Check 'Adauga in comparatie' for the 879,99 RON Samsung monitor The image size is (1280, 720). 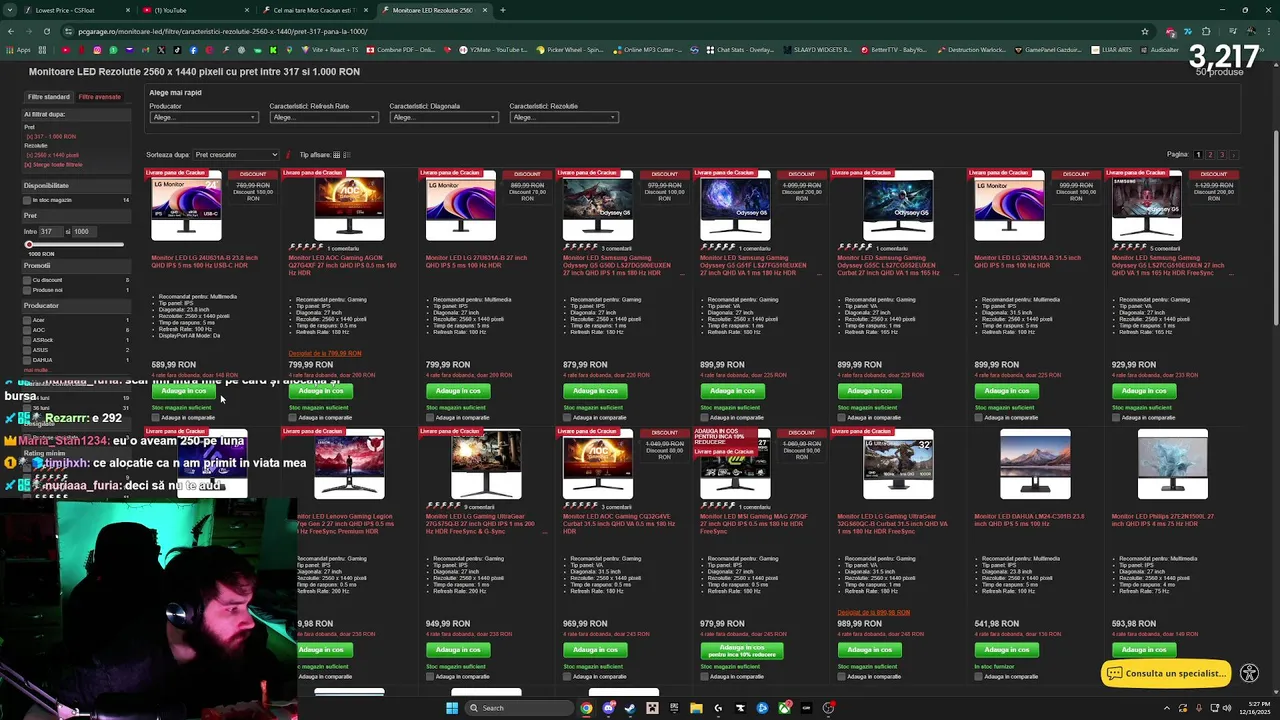[x=567, y=417]
